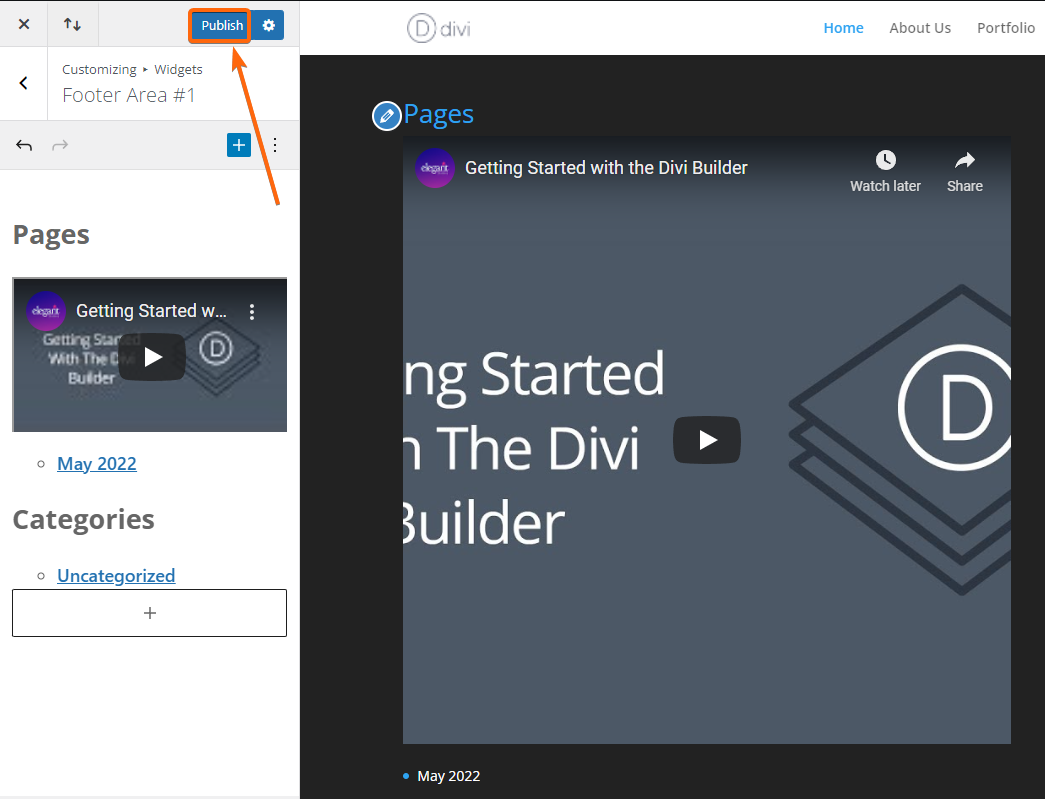Image resolution: width=1045 pixels, height=799 pixels.
Task: Open publish settings gear icon
Action: pos(269,25)
